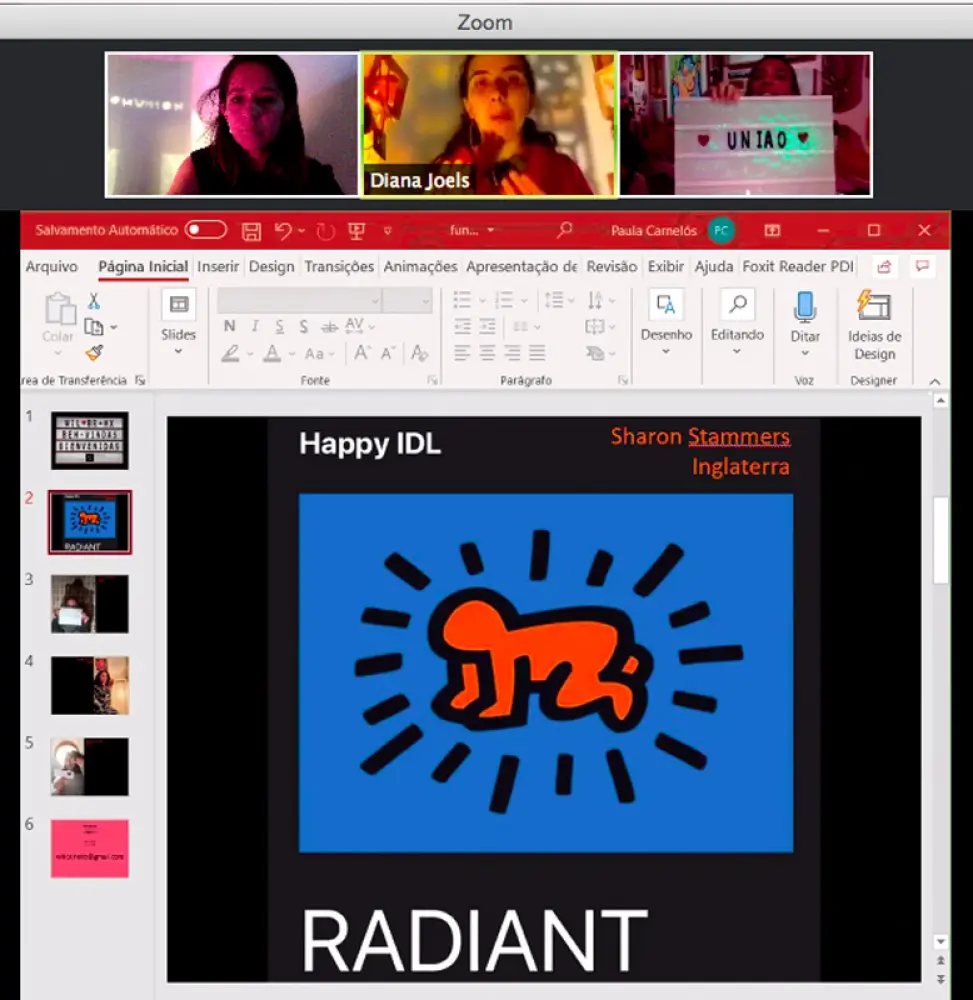Click the Format Painter brush icon
Viewport: 973px width, 1000px height.
pos(94,352)
